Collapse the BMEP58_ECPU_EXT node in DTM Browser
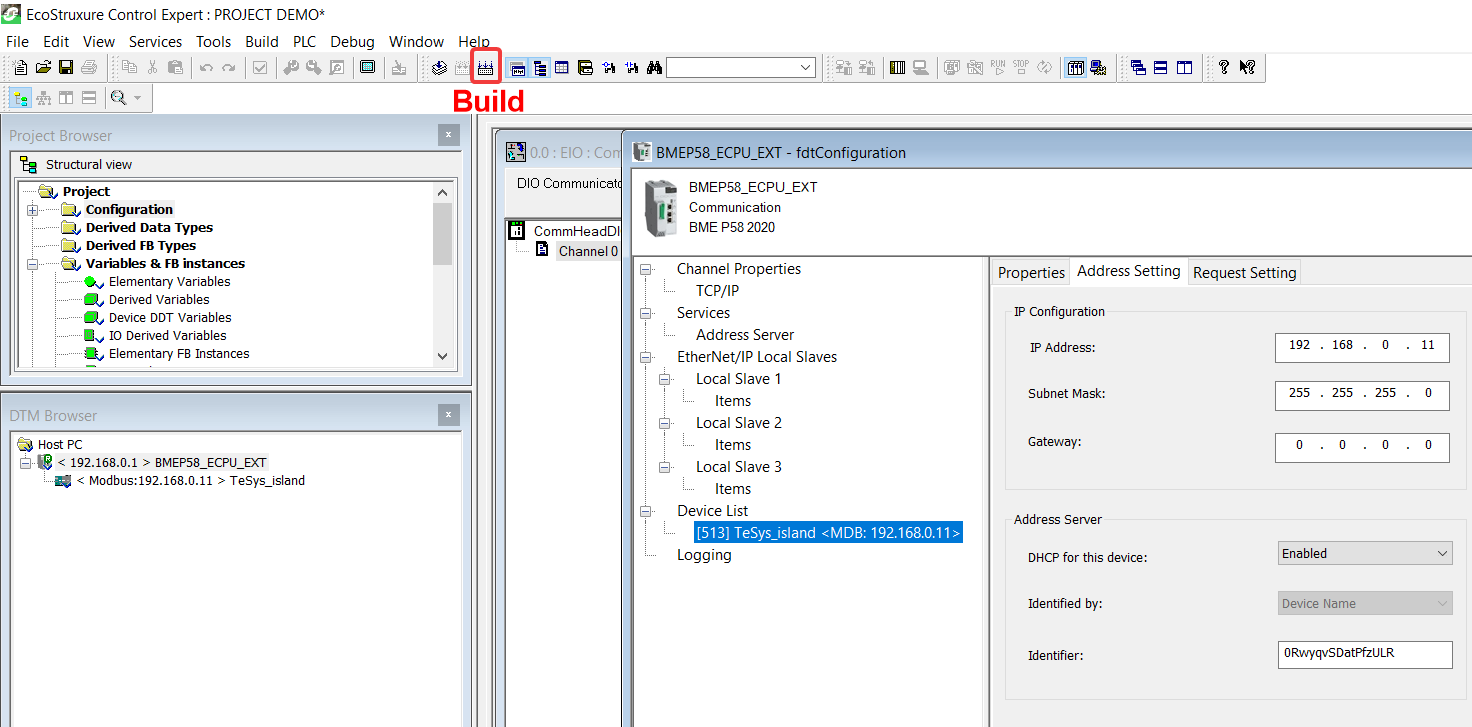 [x=25, y=463]
